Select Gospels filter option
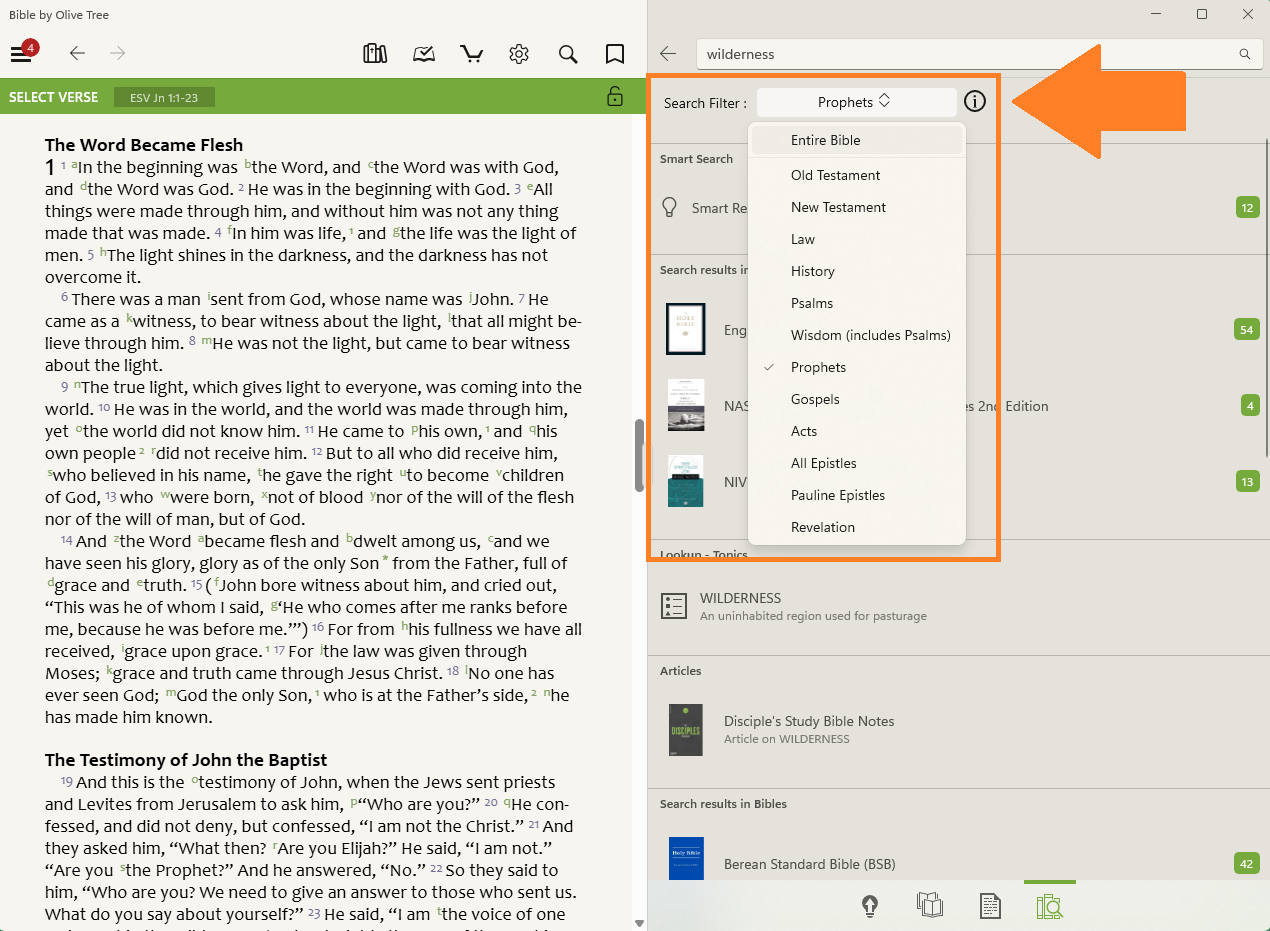Viewport: 1270px width, 931px height. [x=857, y=399]
